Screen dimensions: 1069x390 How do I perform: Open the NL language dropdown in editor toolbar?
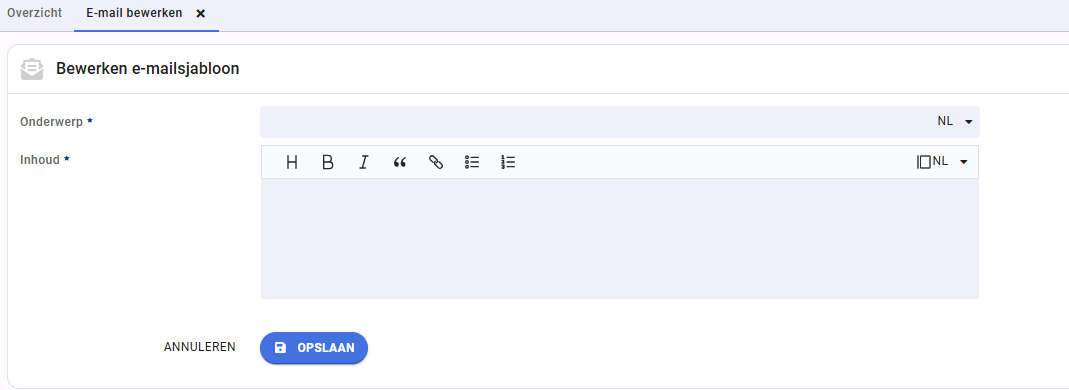click(x=950, y=162)
